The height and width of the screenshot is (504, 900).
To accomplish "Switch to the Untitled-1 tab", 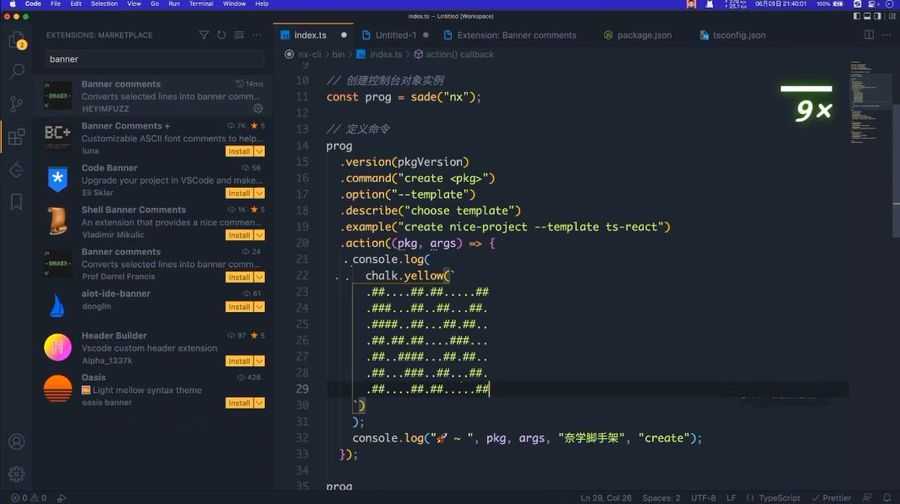I will [395, 35].
